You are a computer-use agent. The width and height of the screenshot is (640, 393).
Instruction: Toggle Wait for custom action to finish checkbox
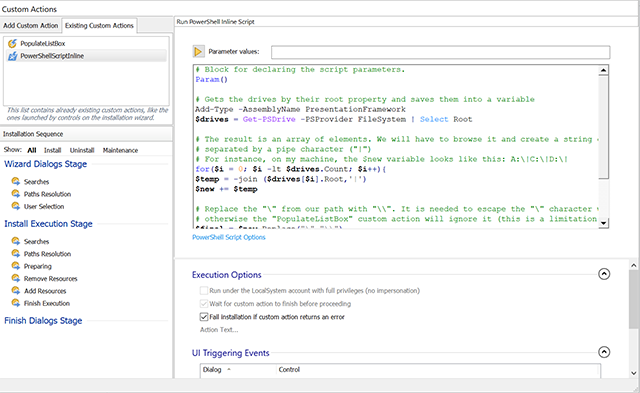(x=204, y=304)
